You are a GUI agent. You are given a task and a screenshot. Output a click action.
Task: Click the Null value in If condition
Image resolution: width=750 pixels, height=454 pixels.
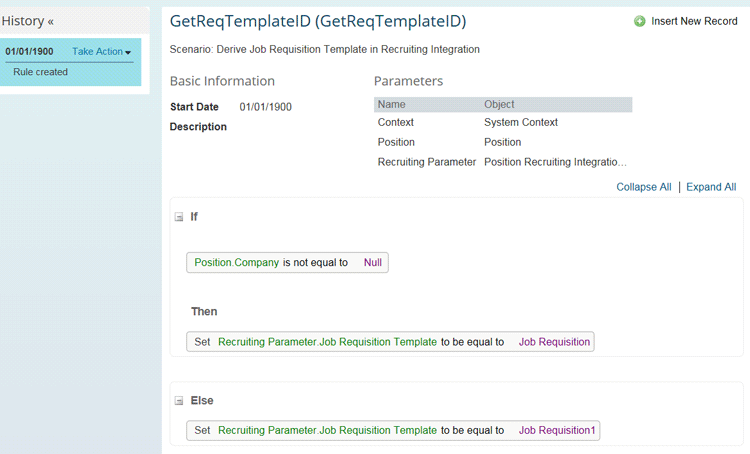click(x=372, y=263)
